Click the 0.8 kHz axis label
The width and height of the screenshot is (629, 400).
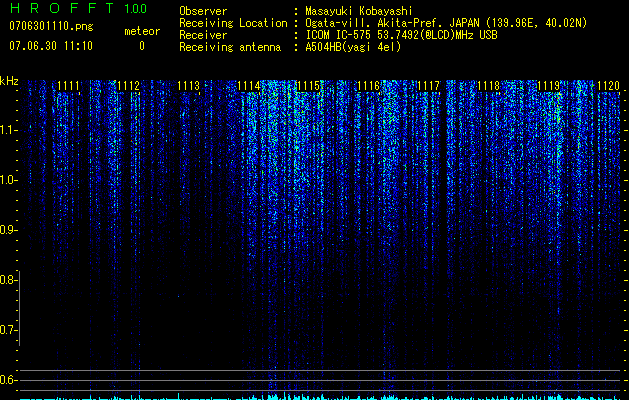click(x=7, y=280)
